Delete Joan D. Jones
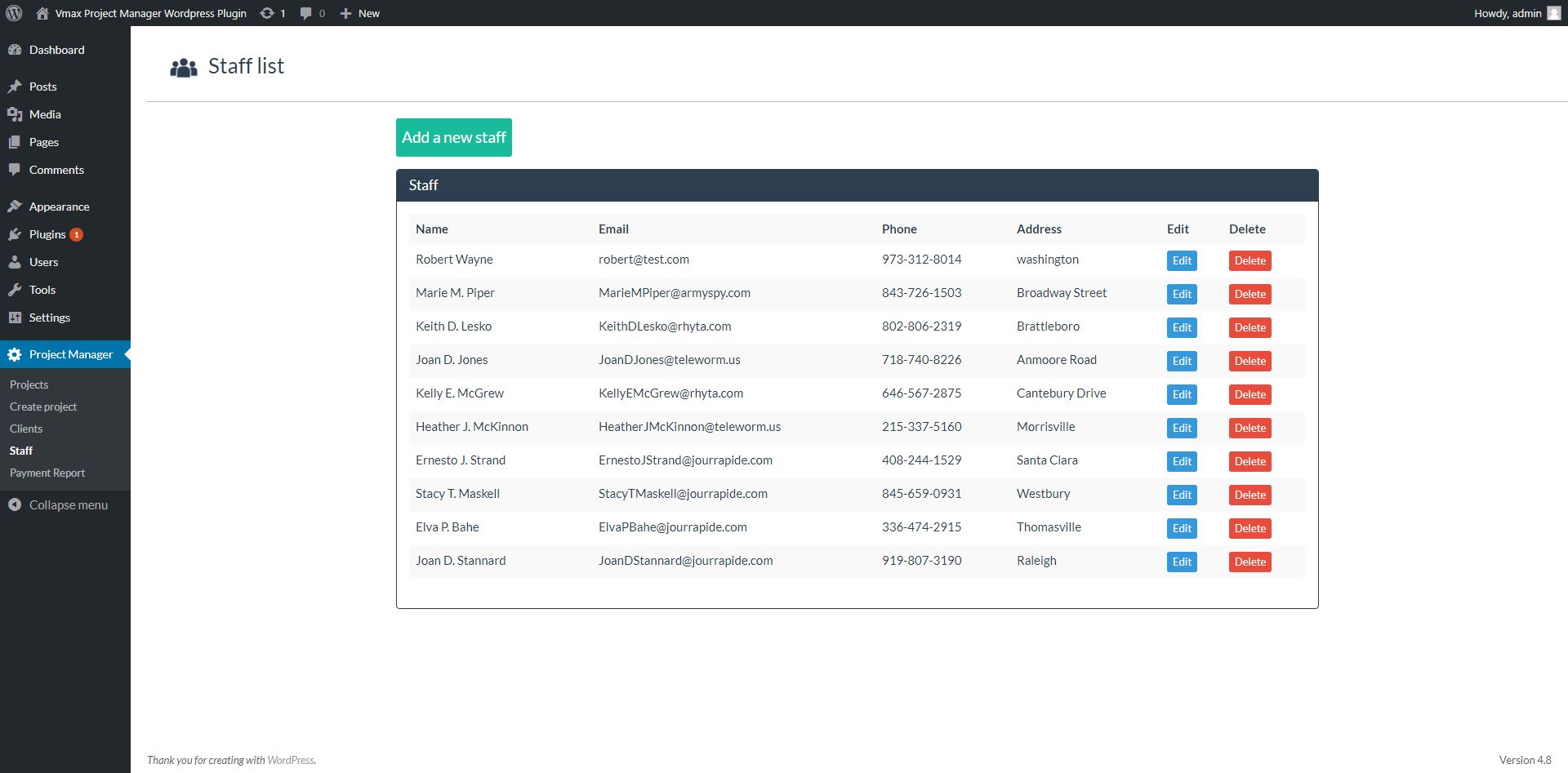The width and height of the screenshot is (1568, 773). click(x=1250, y=361)
